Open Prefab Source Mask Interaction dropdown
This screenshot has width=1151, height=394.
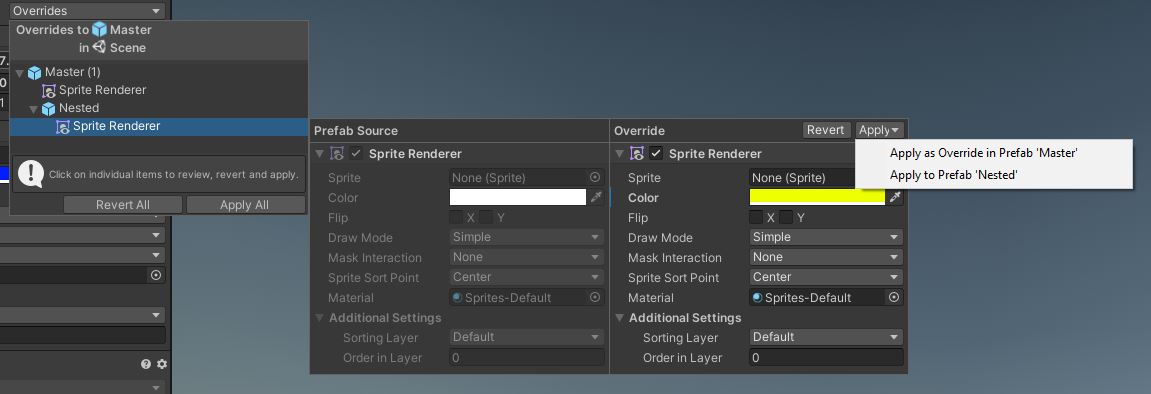[x=526, y=257]
